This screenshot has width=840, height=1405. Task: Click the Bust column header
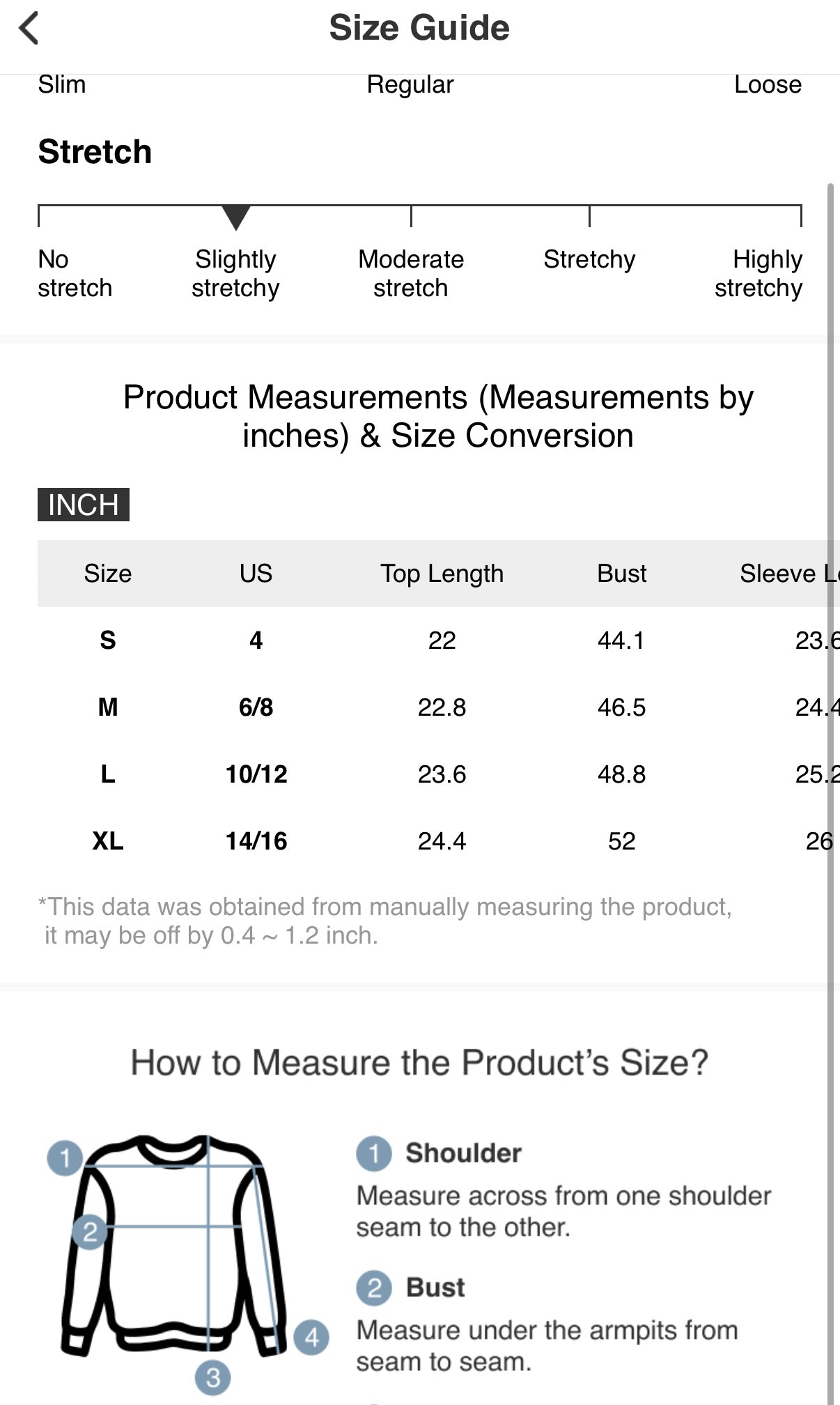click(x=621, y=574)
